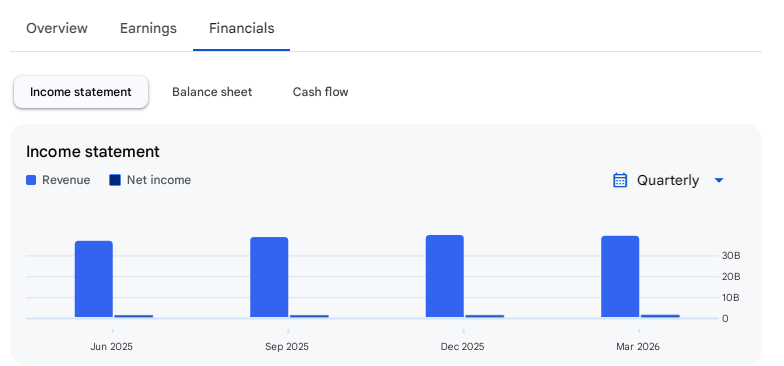Click the Revenue legend color swatch
This screenshot has width=784, height=366.
pos(31,180)
